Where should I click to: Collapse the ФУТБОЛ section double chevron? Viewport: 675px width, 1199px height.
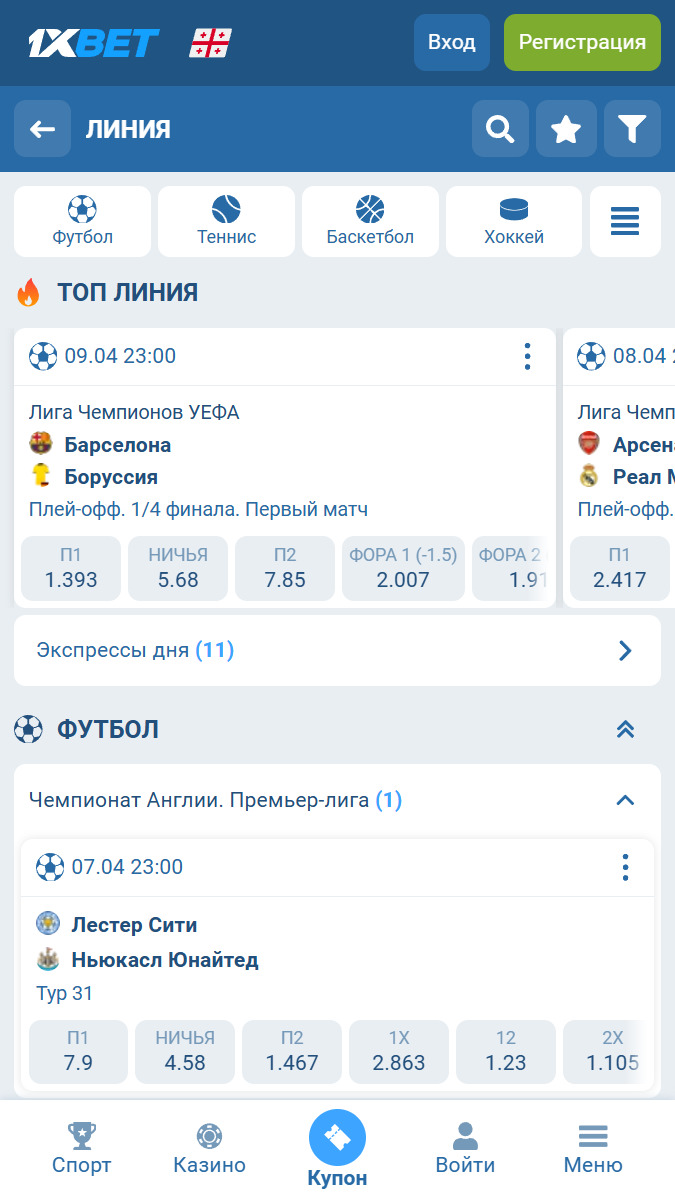(x=625, y=729)
